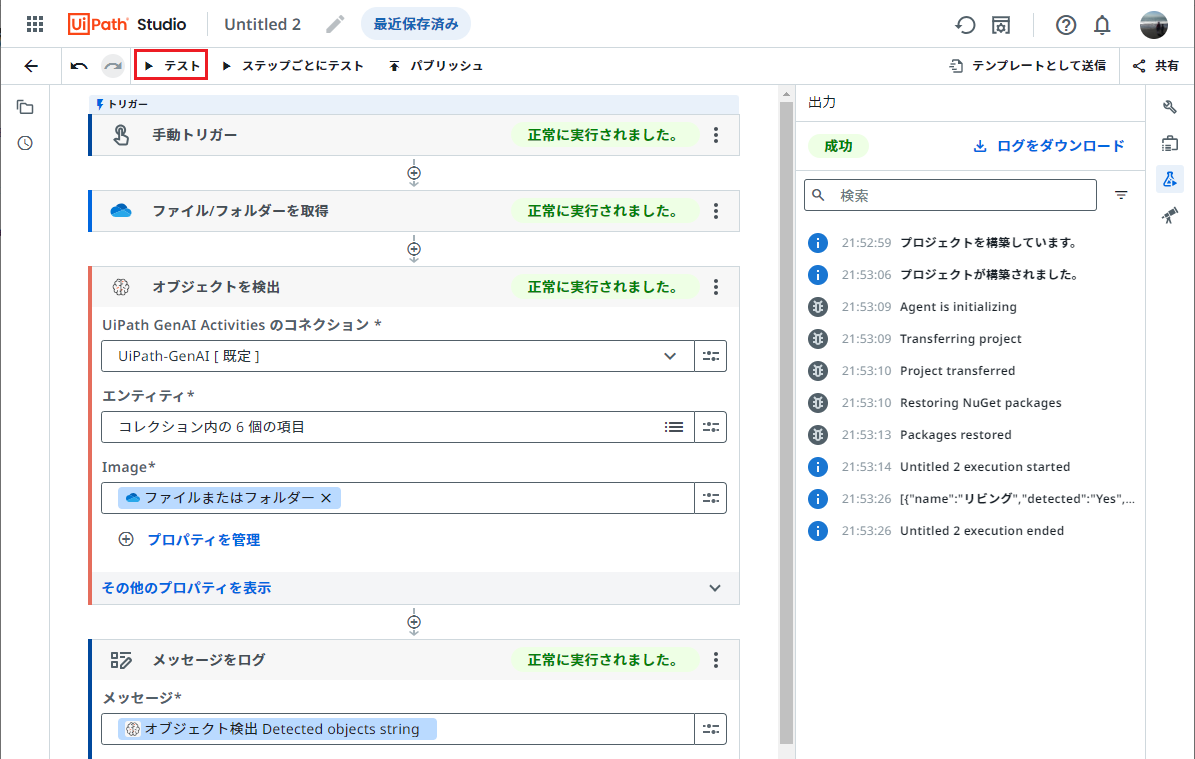Click パブリッシュ to publish the project

coord(435,66)
